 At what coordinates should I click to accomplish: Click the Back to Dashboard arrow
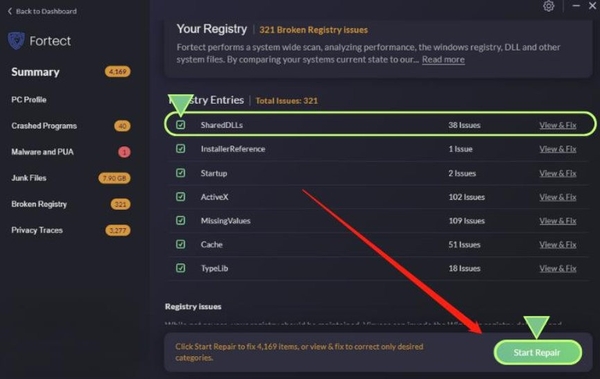click(x=10, y=11)
